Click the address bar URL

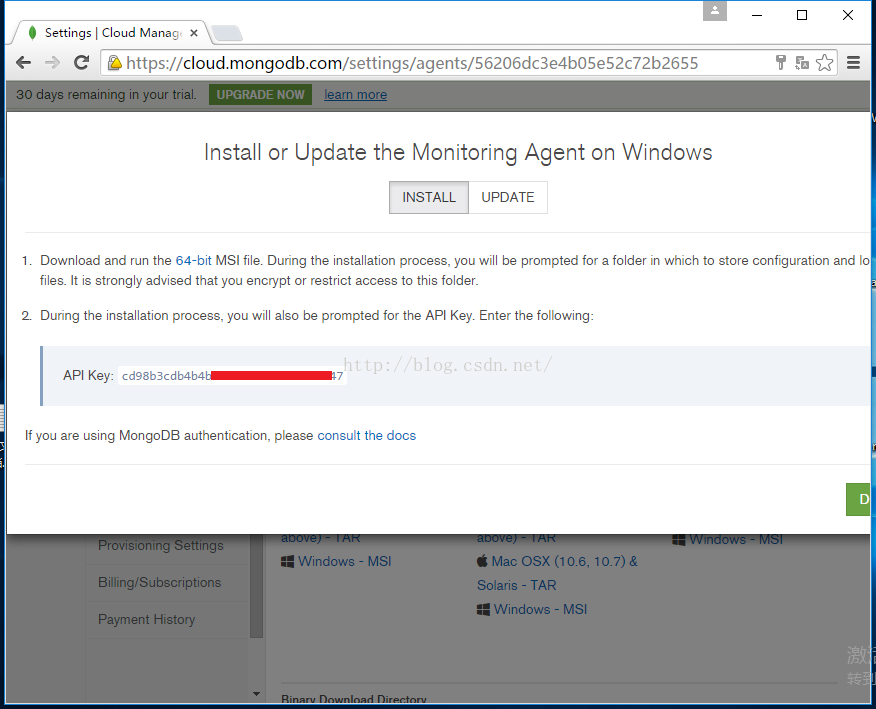(x=412, y=63)
